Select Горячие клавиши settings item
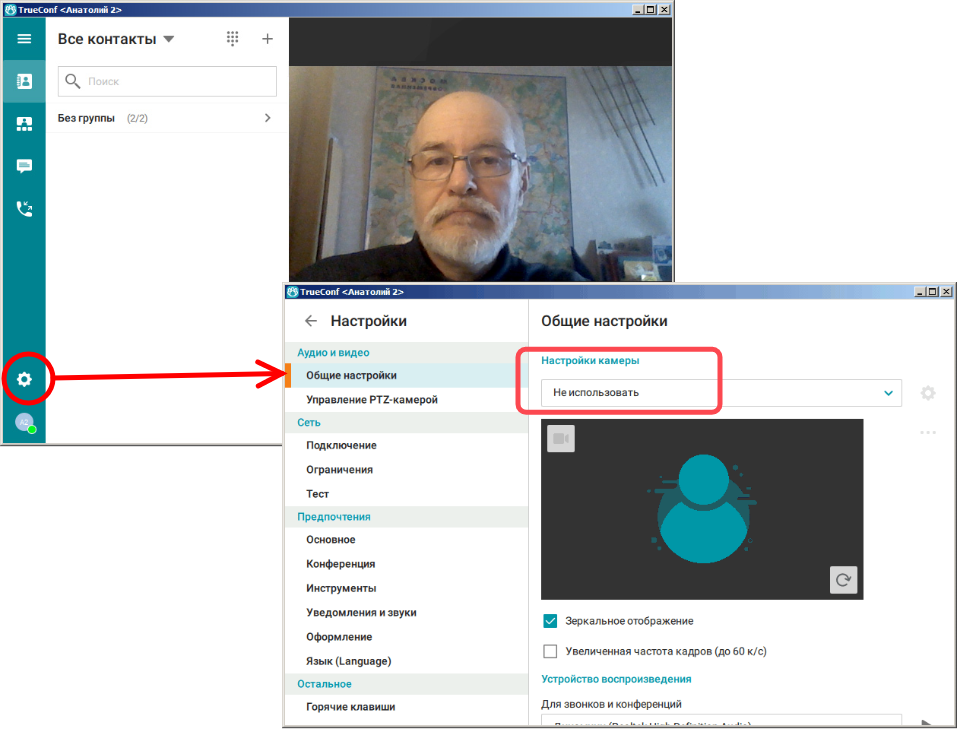 click(x=350, y=707)
